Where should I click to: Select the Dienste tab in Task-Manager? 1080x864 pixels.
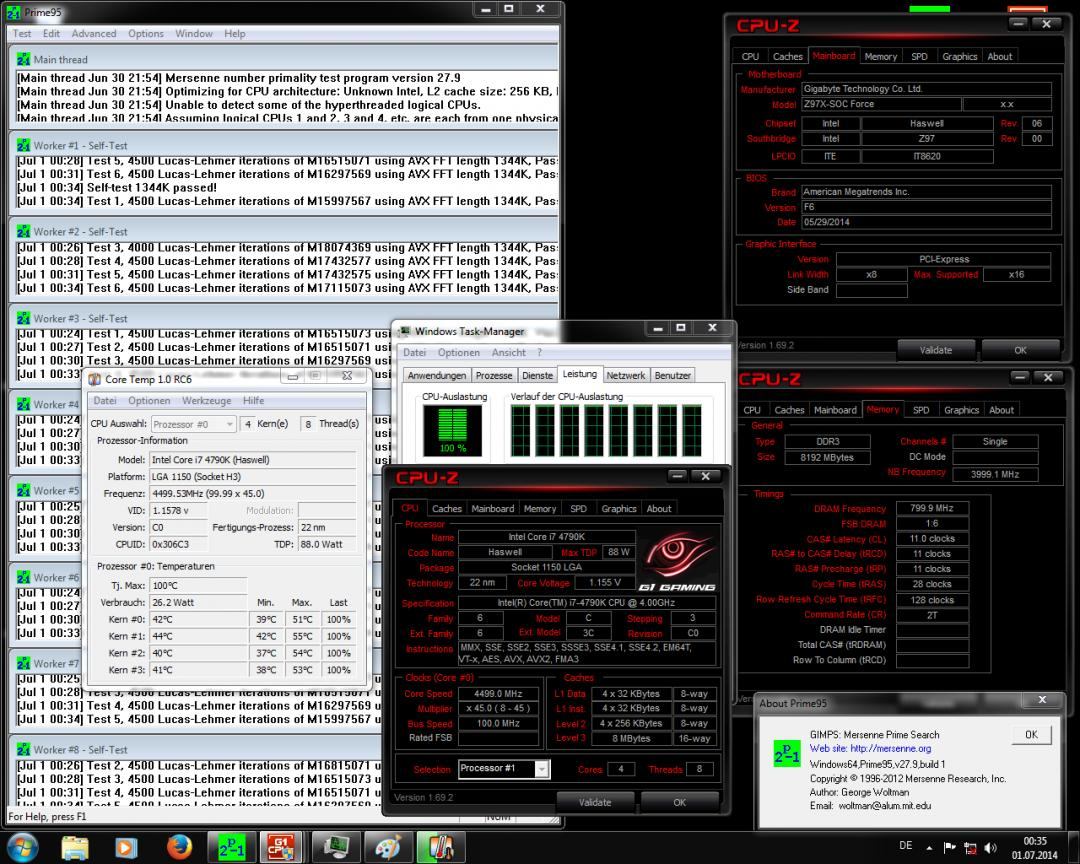pos(537,376)
